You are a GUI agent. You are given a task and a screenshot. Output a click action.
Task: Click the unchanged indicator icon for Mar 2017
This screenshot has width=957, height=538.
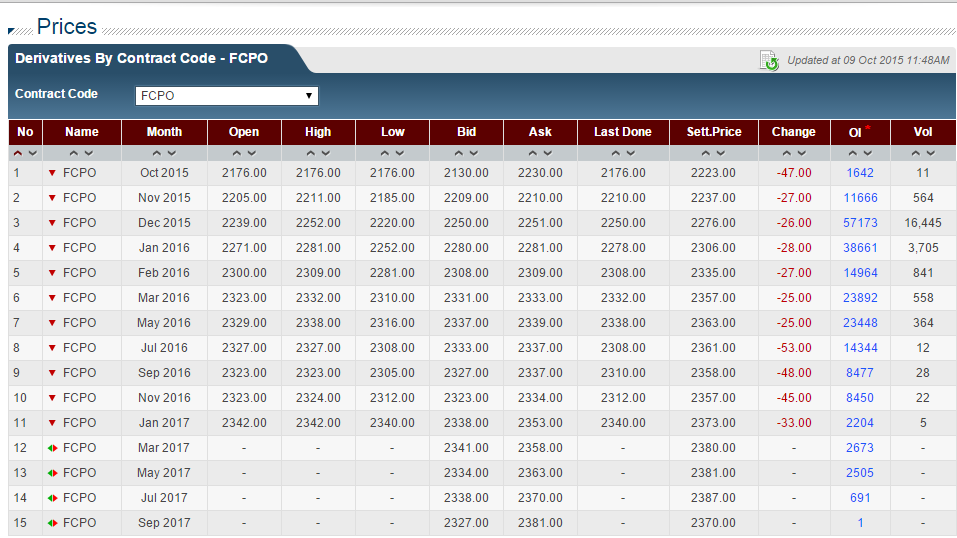click(x=52, y=448)
